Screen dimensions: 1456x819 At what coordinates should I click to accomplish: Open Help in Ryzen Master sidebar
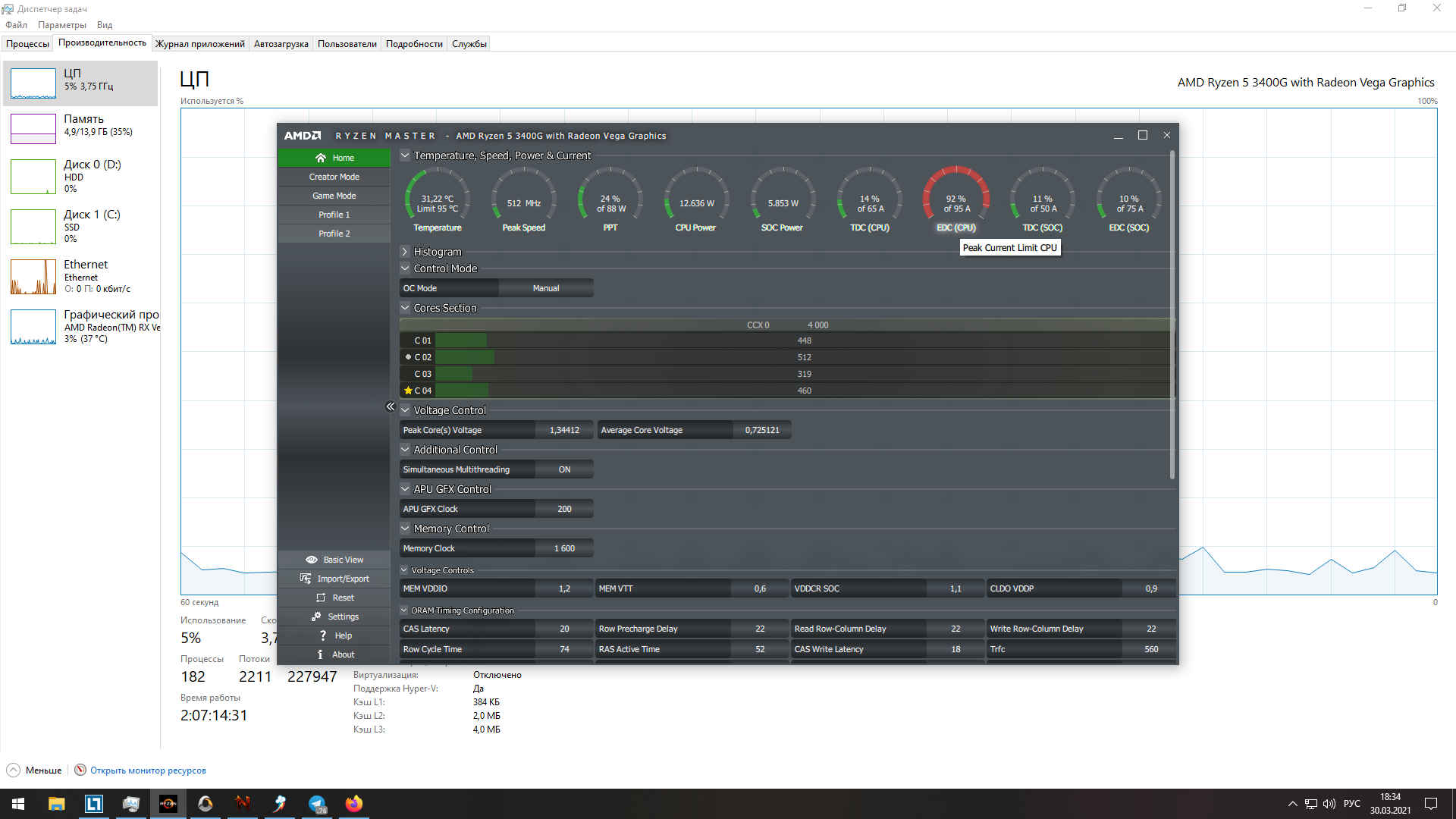(334, 635)
